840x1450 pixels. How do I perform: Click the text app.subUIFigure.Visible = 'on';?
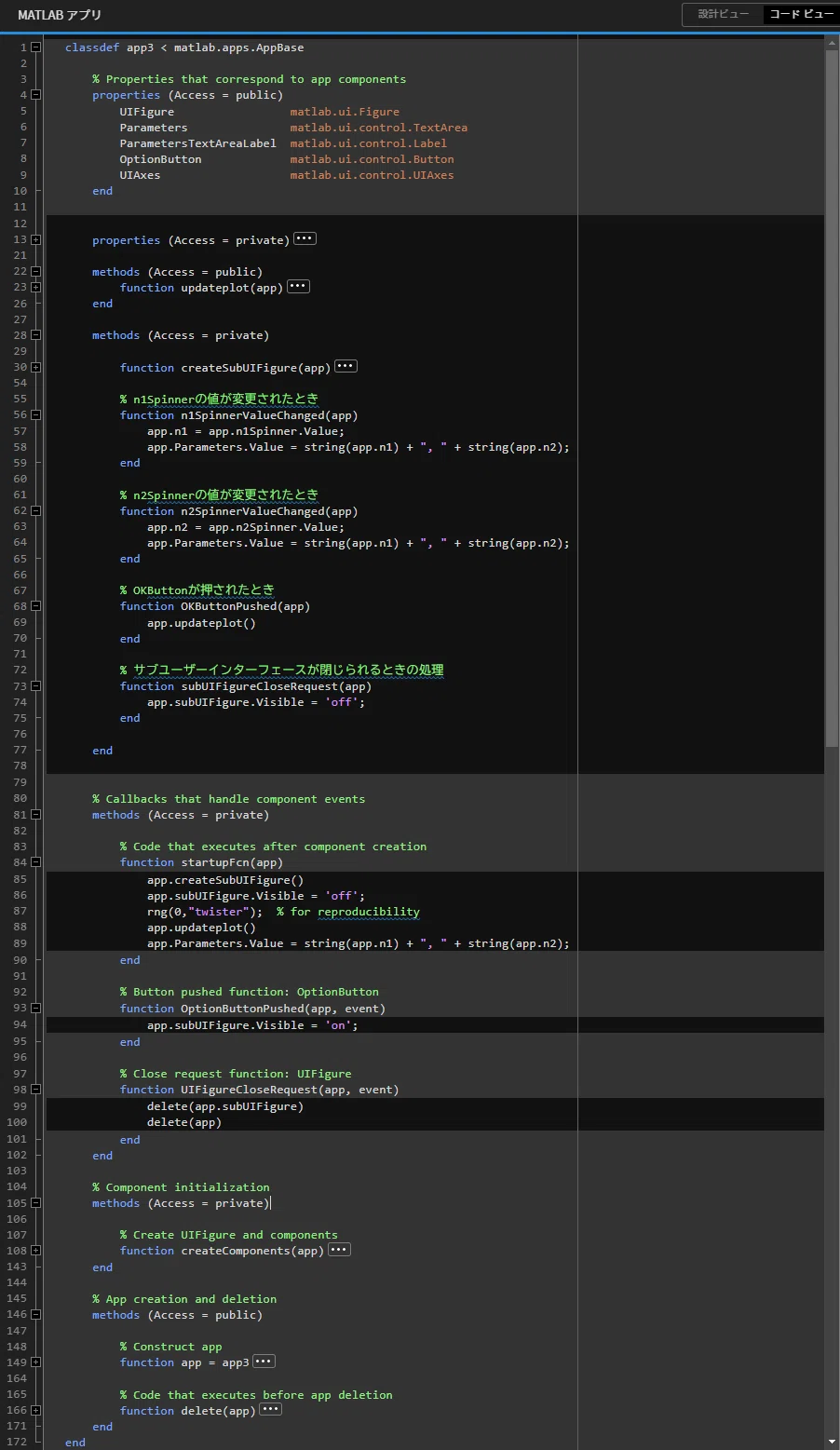pos(252,1025)
